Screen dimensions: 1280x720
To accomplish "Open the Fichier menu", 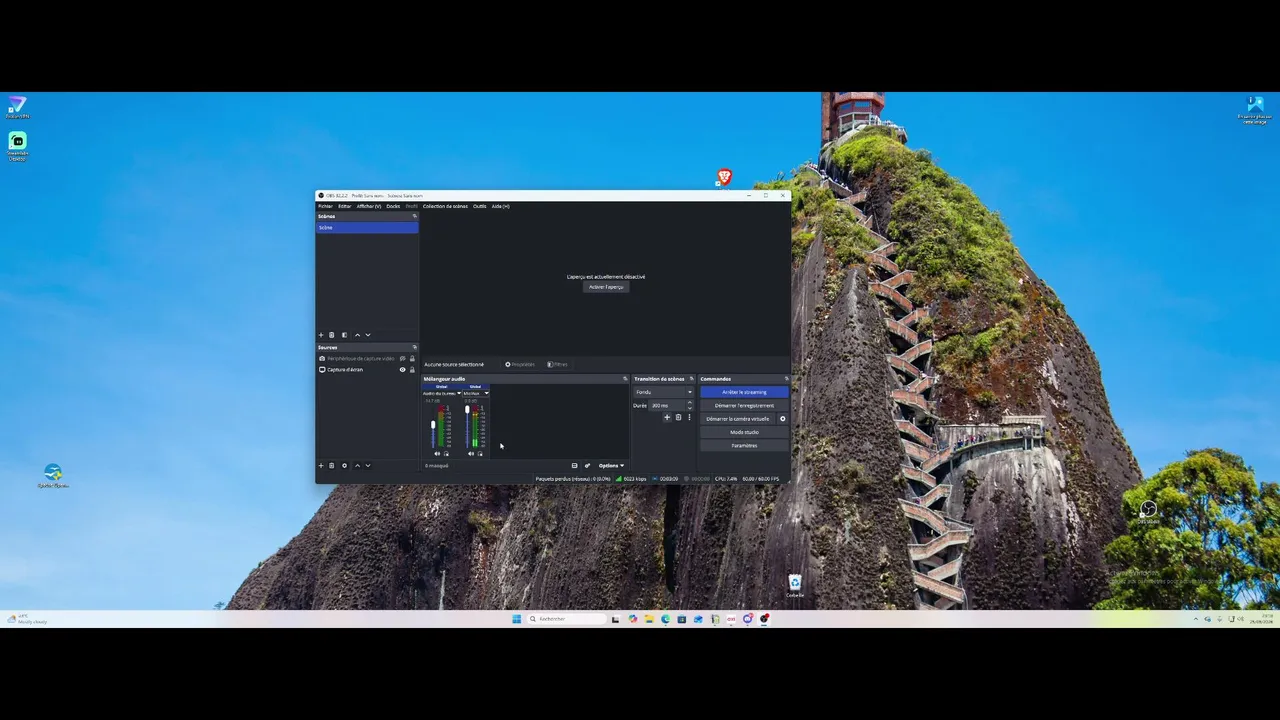I will 325,206.
